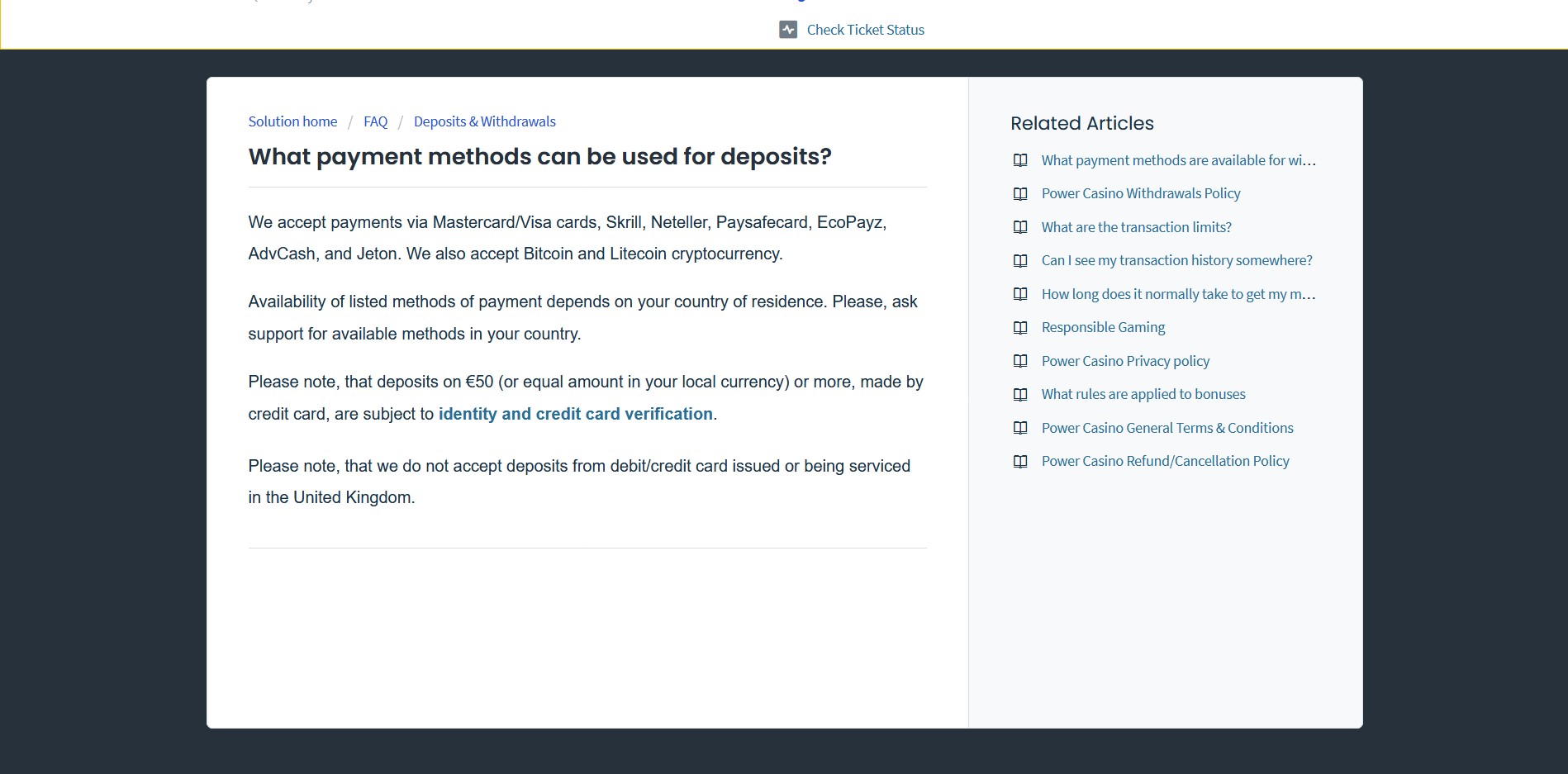Open How long does it normally take article

(1178, 294)
